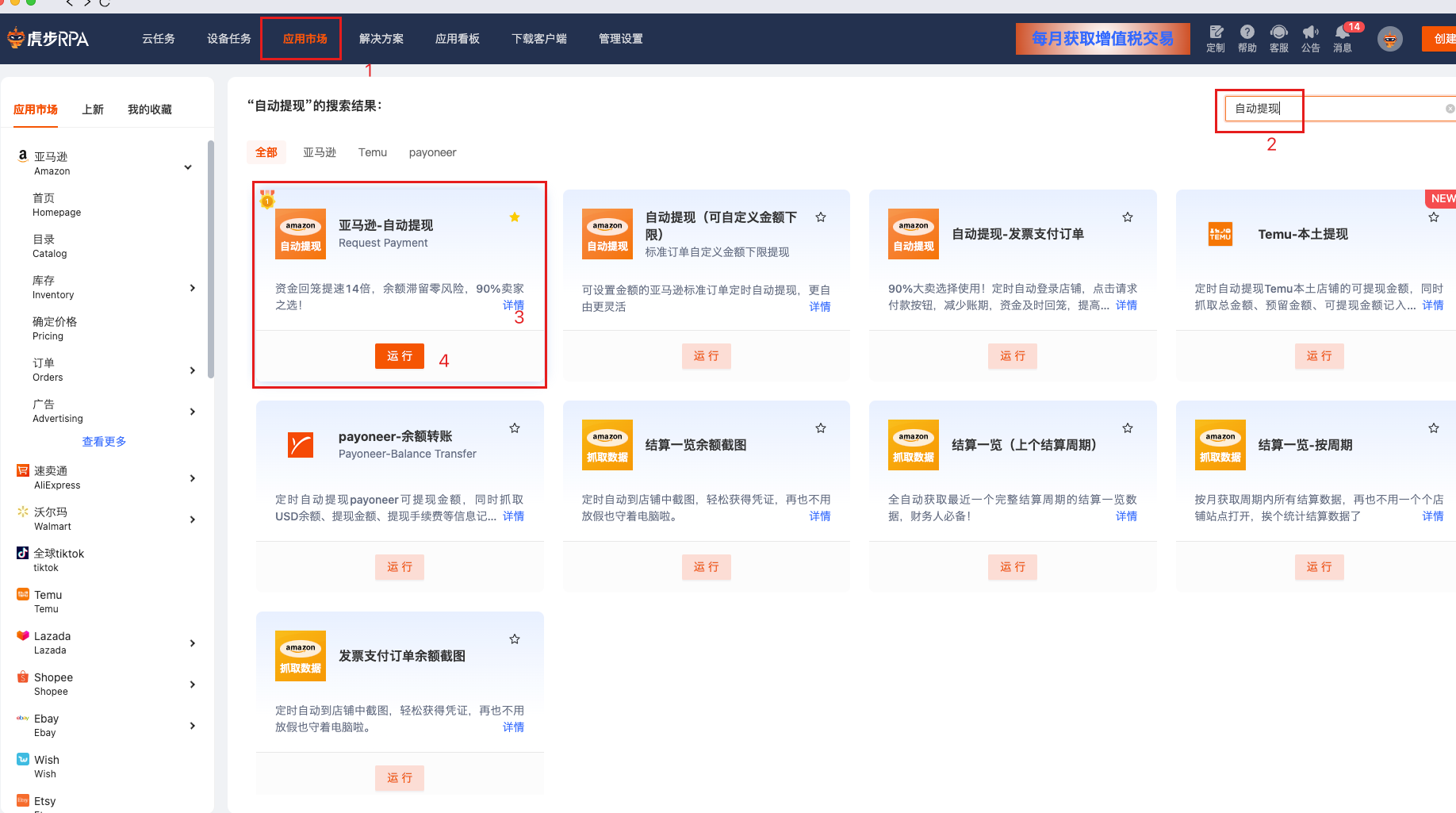The height and width of the screenshot is (813, 1456).
Task: Click the sidebar vertical scrollbar
Action: [x=210, y=260]
